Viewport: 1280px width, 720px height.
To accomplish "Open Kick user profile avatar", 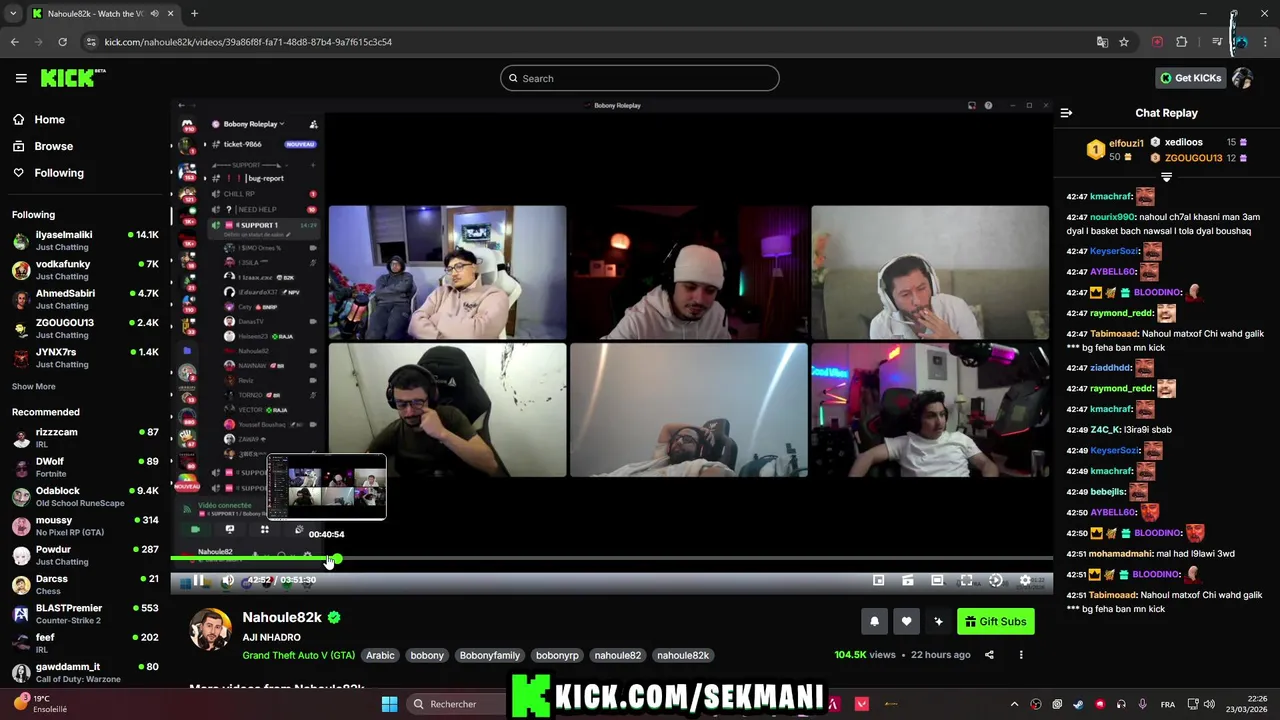I will click(1243, 78).
